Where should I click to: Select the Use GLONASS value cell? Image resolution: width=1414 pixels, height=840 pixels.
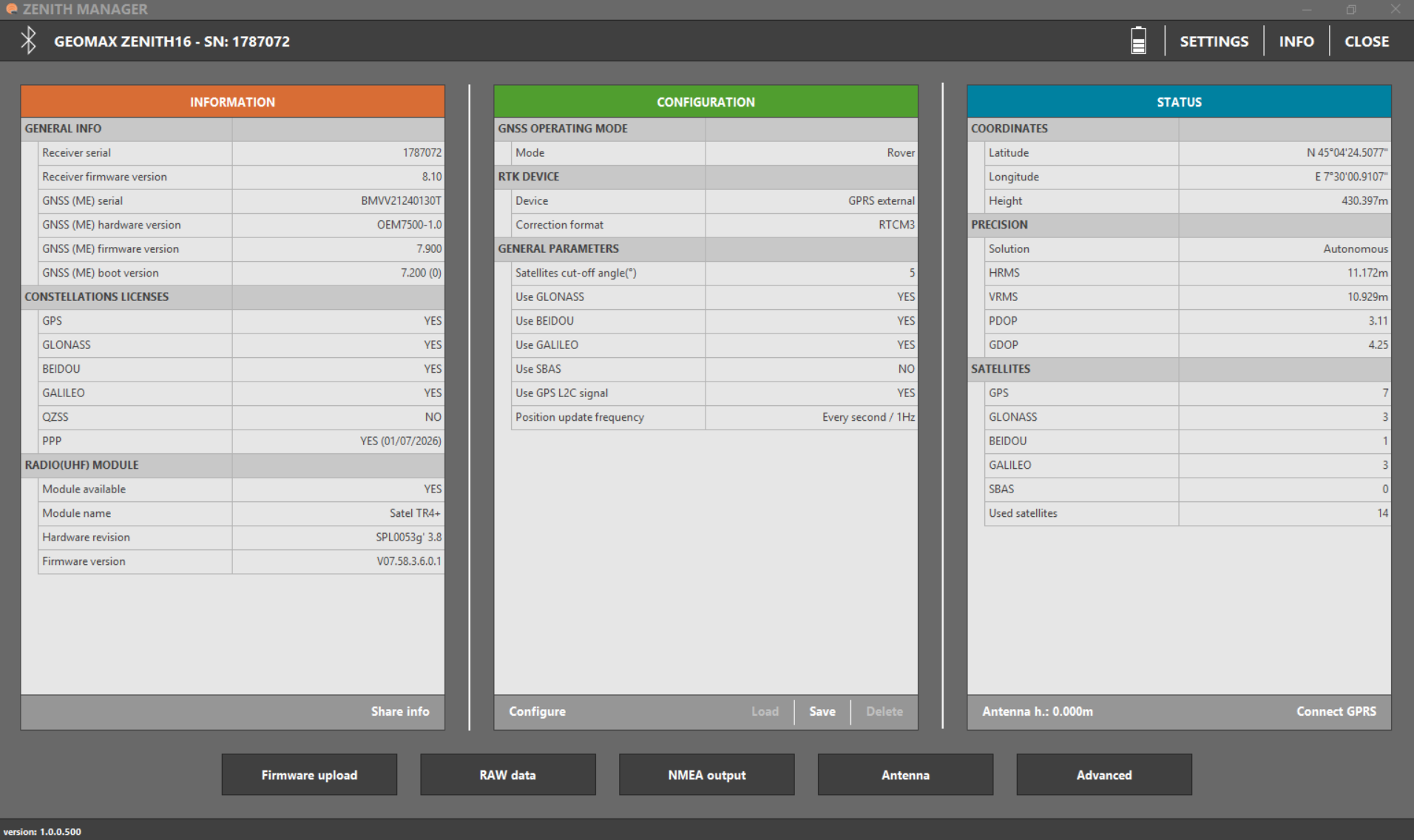pos(811,297)
